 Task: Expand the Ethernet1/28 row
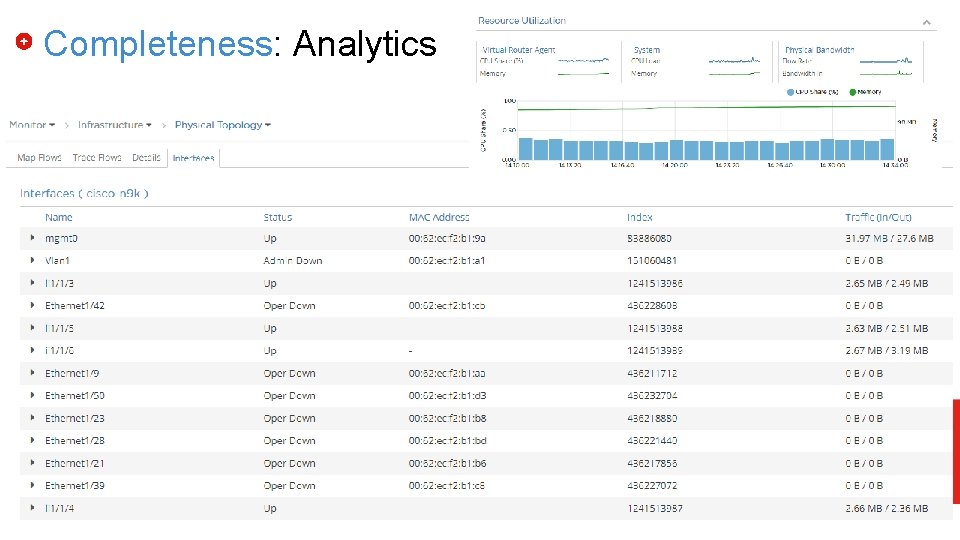click(32, 440)
